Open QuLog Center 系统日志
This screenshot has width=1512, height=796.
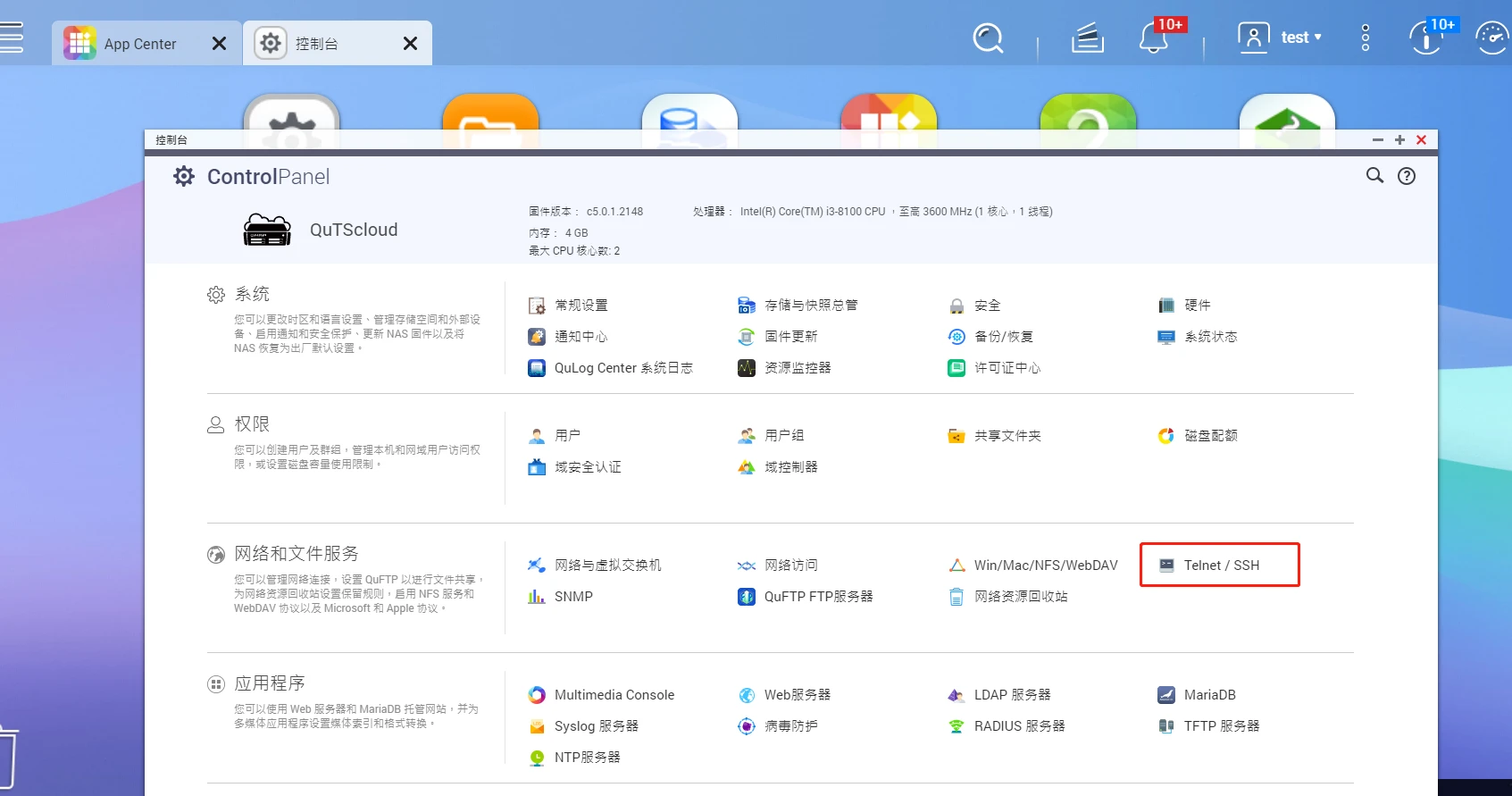click(610, 368)
